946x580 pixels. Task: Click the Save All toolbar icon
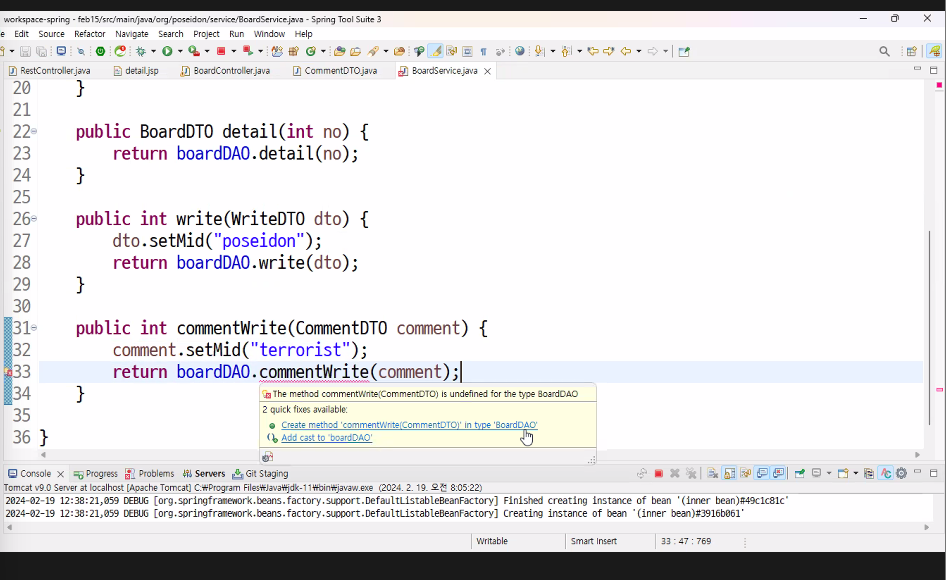pyautogui.click(x=42, y=51)
